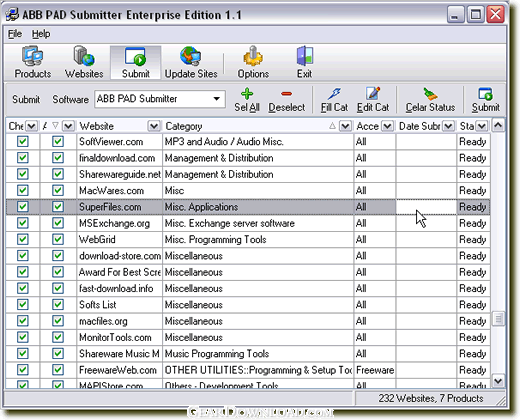
Task: Open the Che column filter dropdown
Action: (x=31, y=126)
